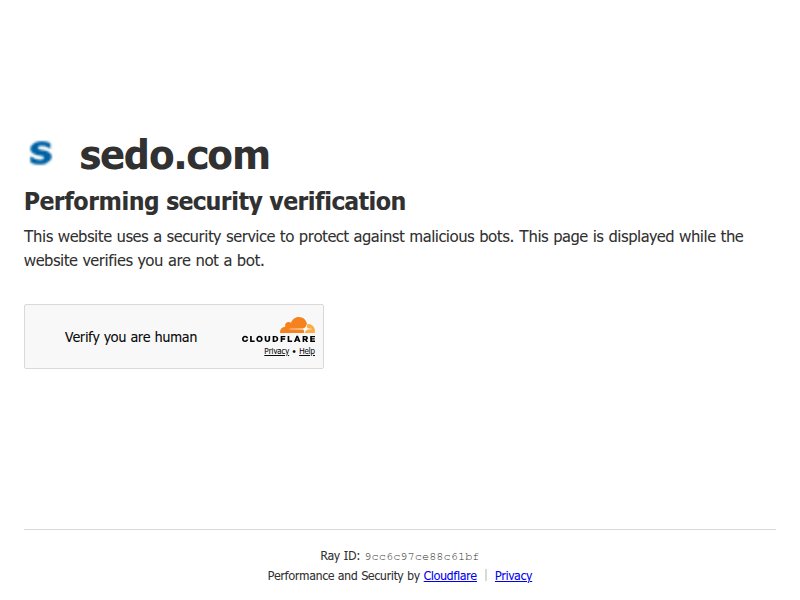
Task: Click the orange Cloudflare cloud icon
Action: pyautogui.click(x=297, y=325)
